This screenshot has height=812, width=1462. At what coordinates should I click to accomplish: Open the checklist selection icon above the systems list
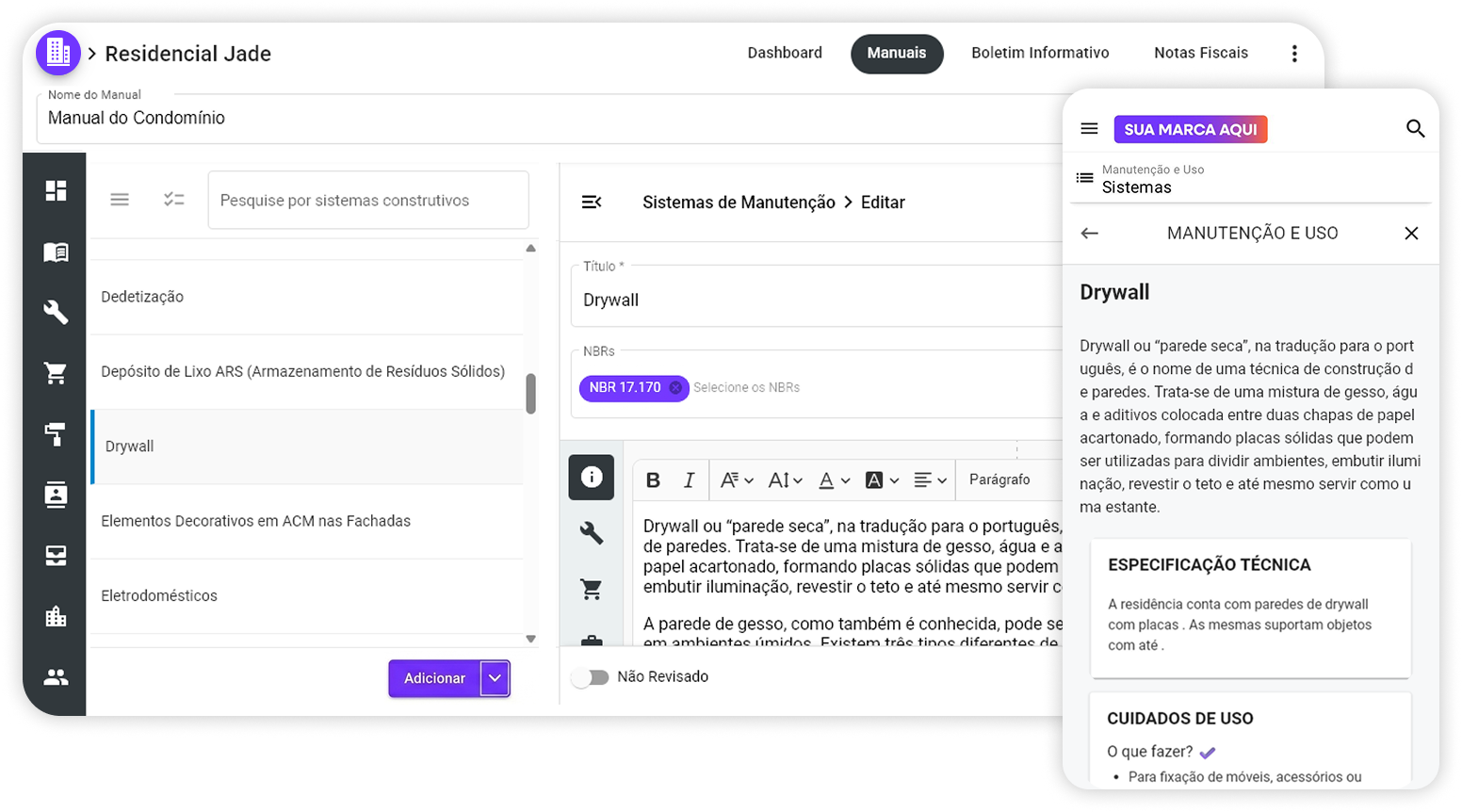click(x=174, y=199)
